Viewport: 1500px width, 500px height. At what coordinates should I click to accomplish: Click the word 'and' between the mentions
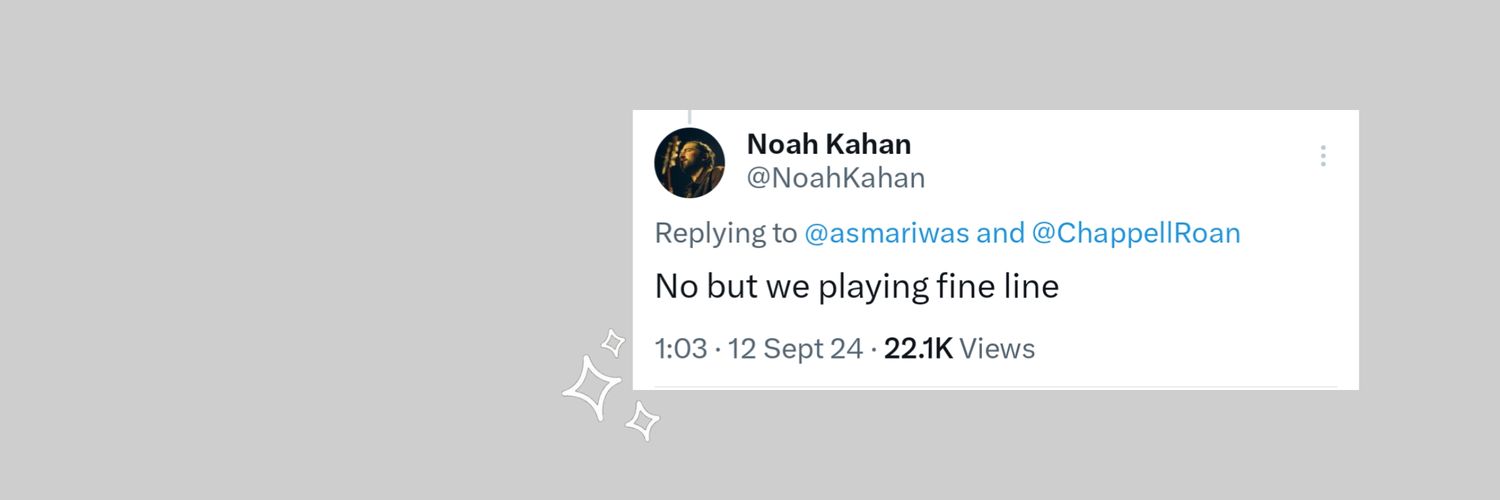point(1000,234)
